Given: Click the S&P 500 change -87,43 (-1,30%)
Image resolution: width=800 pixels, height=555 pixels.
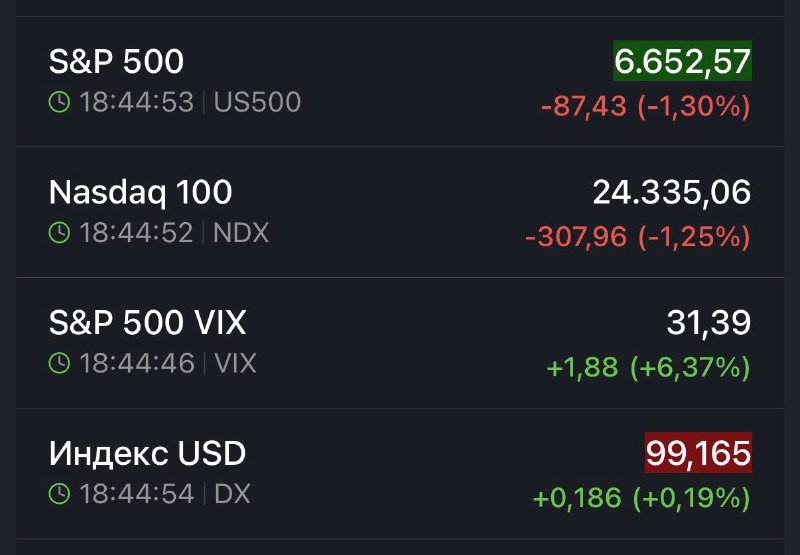Looking at the screenshot, I should coord(645,105).
